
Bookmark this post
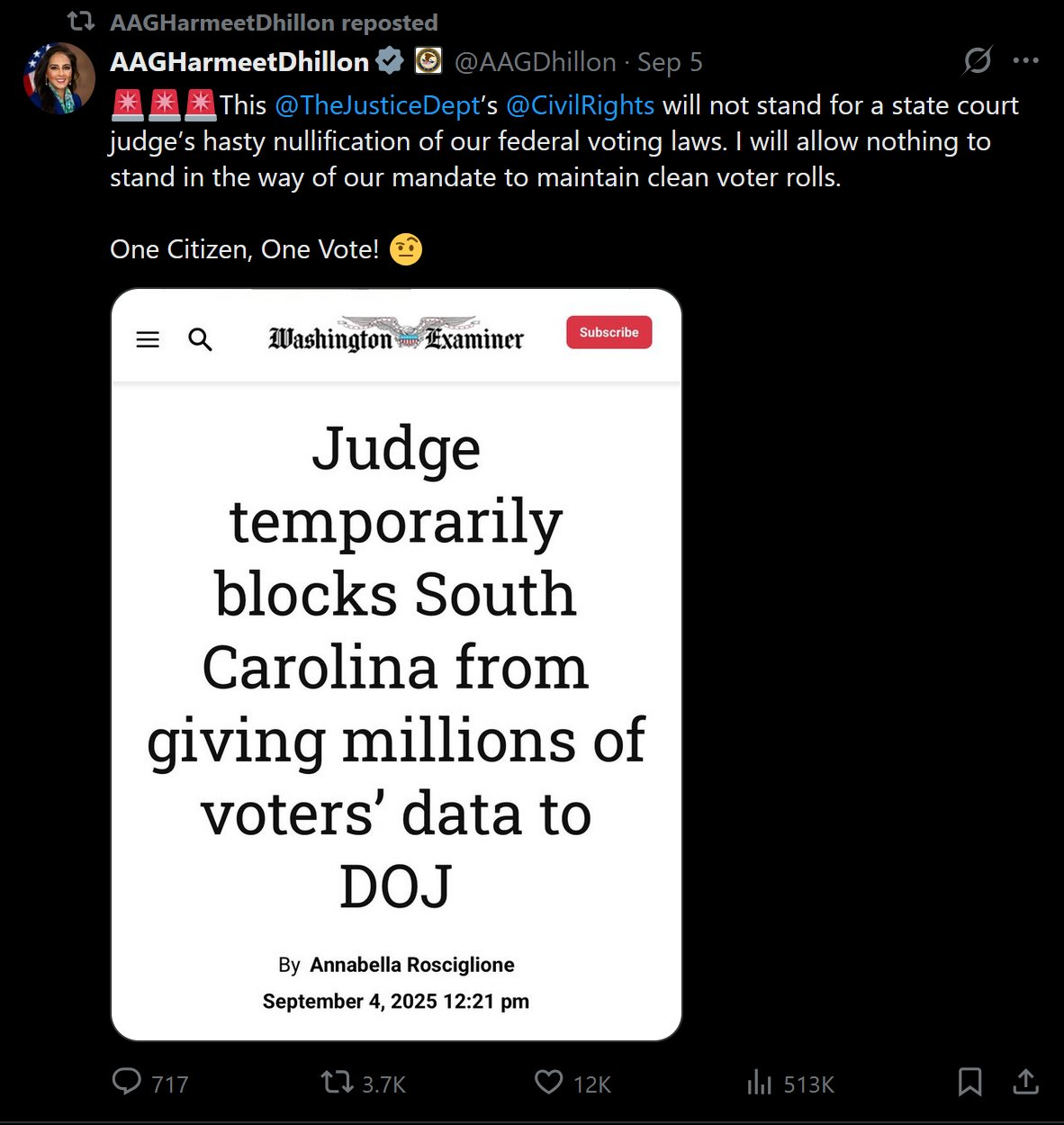(969, 1082)
